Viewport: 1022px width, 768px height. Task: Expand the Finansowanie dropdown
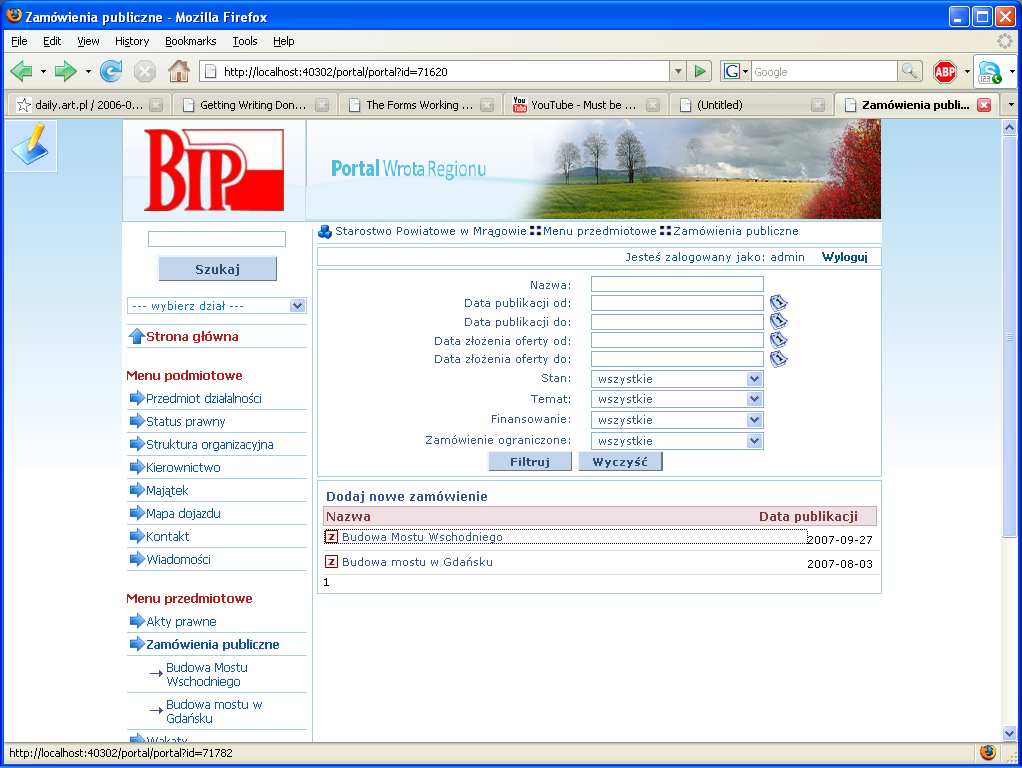coord(677,420)
